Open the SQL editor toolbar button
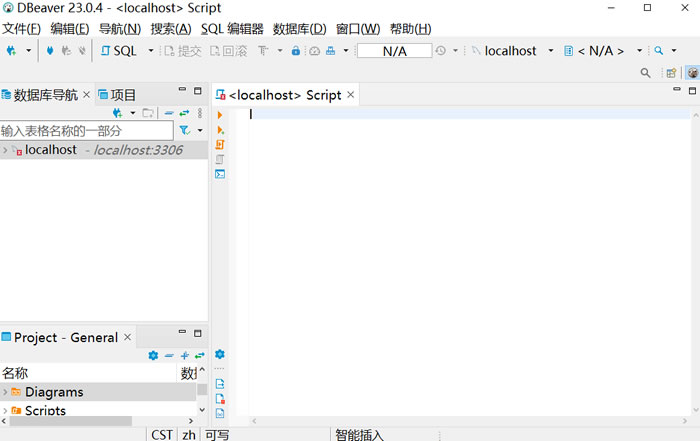Screen dimensions: 700x441 120,50
